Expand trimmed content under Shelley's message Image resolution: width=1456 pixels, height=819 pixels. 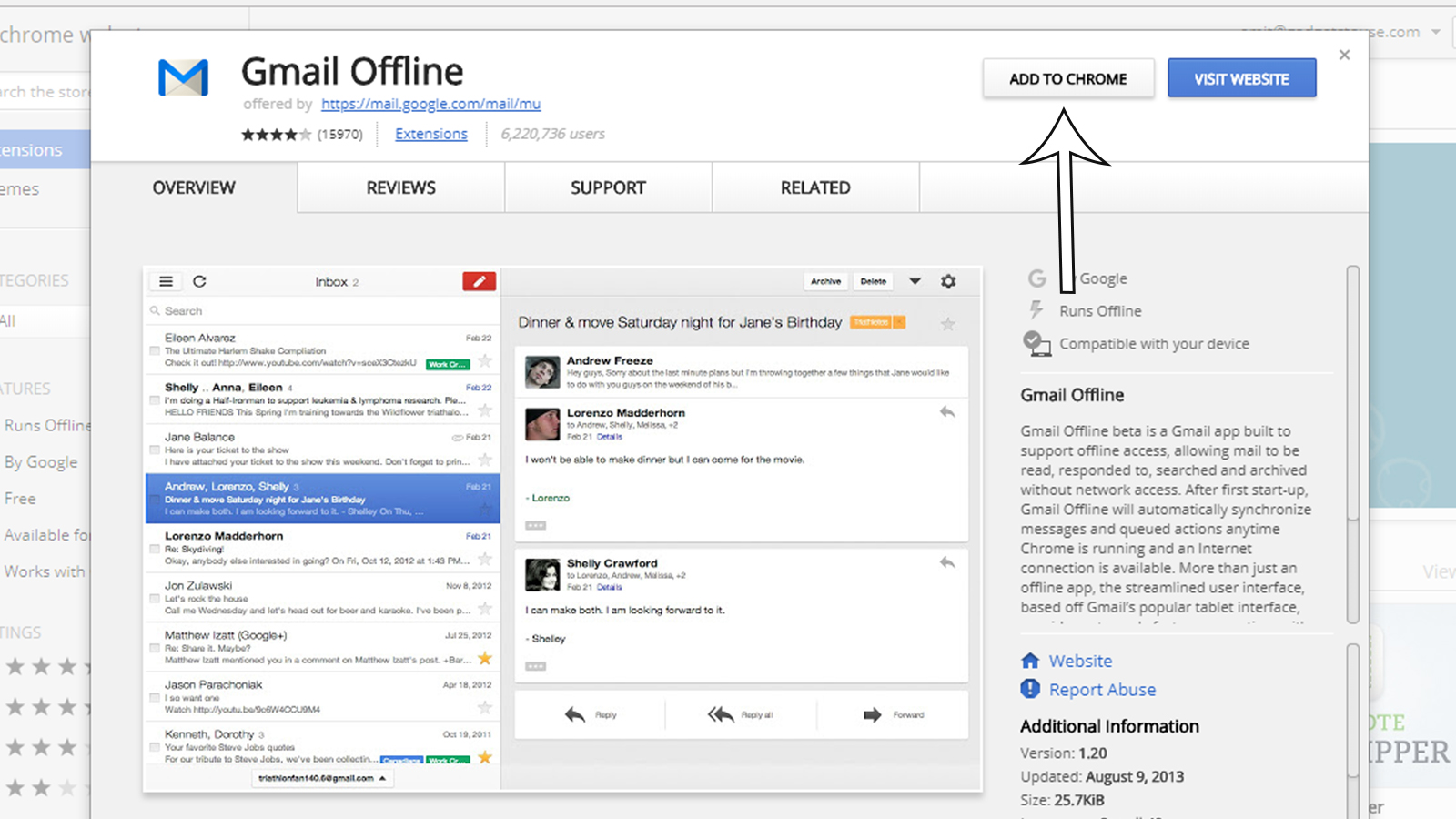pyautogui.click(x=535, y=666)
